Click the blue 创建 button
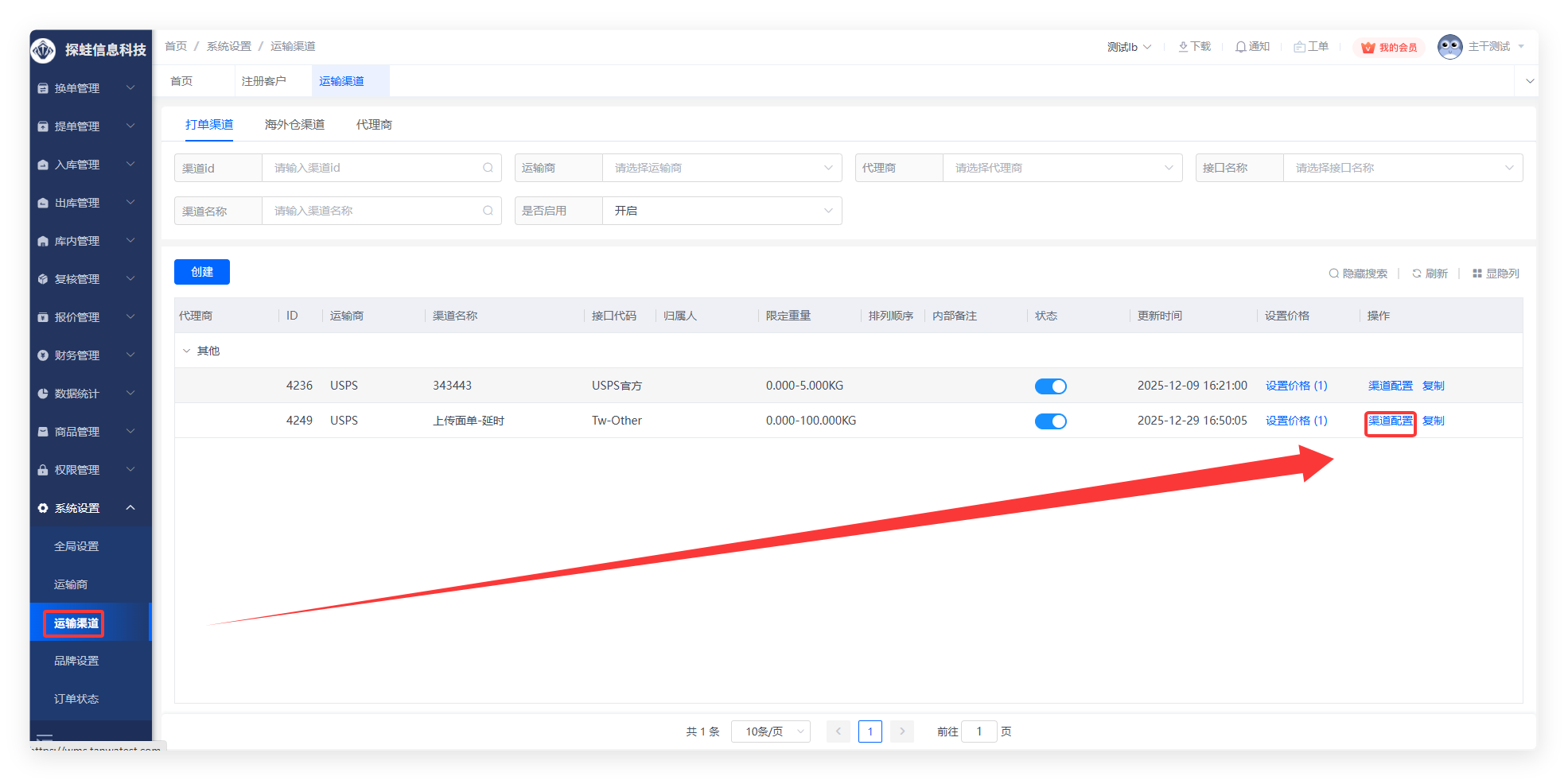Viewport: 1568px width, 780px height. [x=202, y=272]
